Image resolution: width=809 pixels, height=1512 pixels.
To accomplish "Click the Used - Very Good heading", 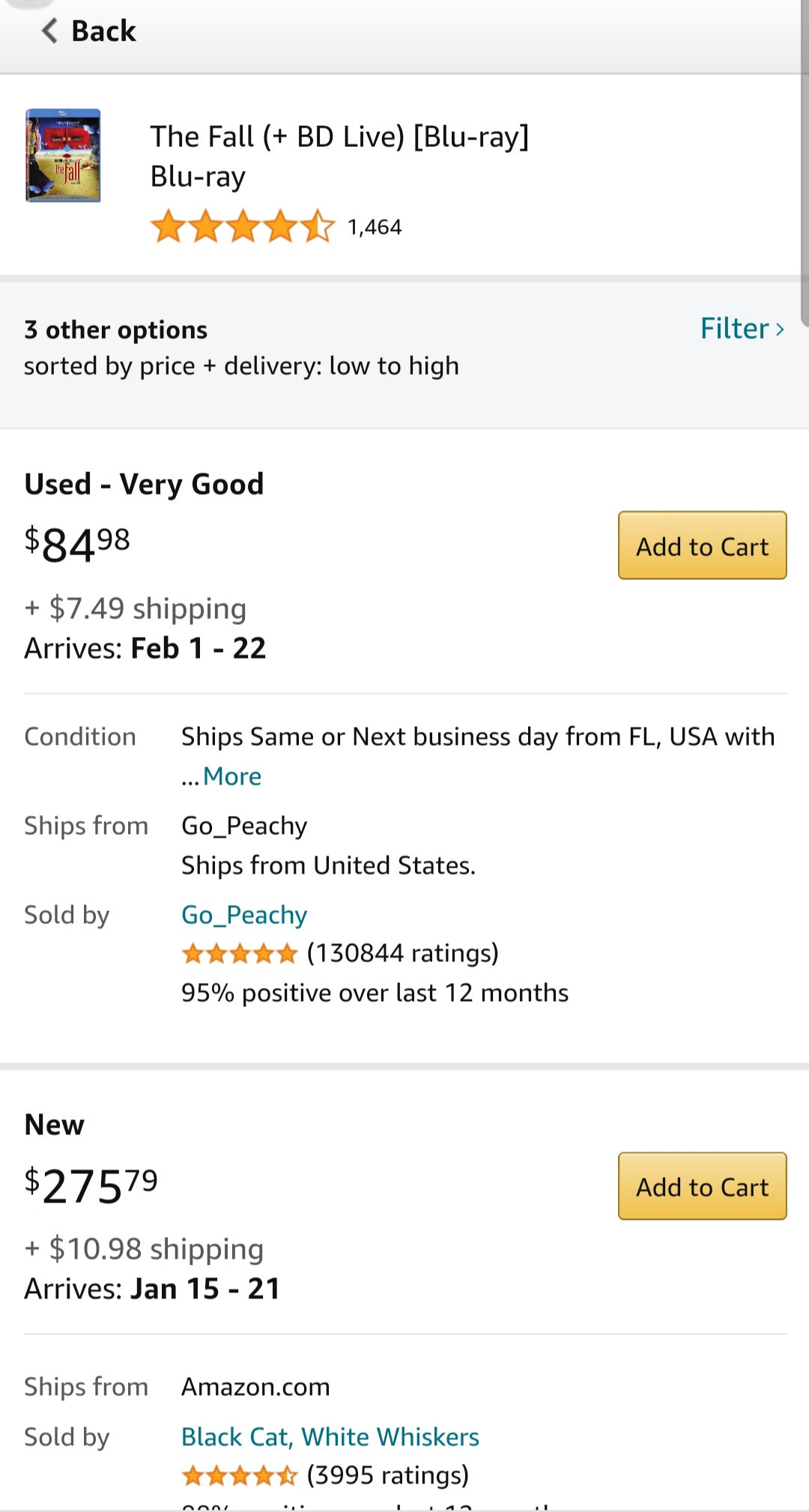I will click(x=144, y=484).
